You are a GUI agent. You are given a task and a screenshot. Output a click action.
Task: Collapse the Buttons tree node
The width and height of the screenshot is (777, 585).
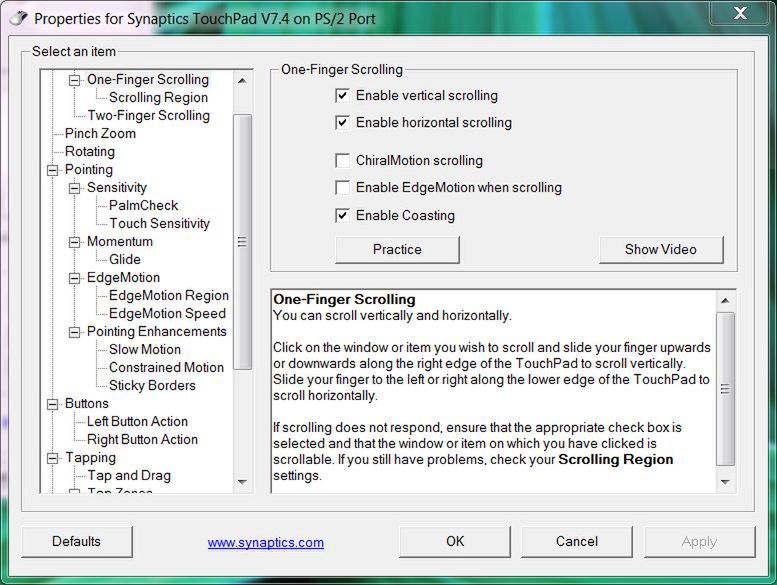pyautogui.click(x=53, y=404)
